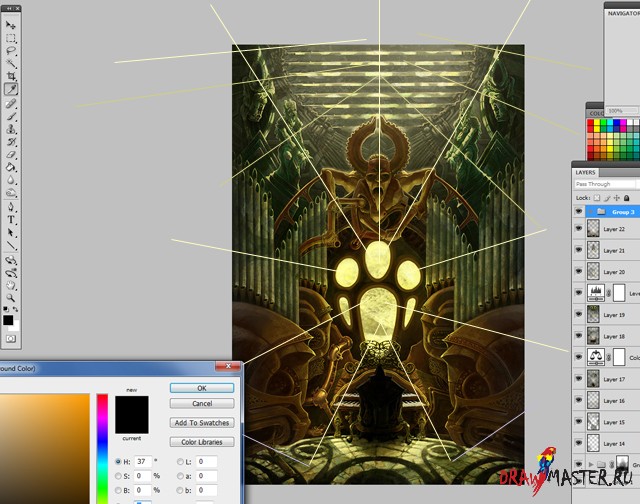Select the Levels adjustment layer thumbnail
This screenshot has width=640, height=504.
(596, 293)
